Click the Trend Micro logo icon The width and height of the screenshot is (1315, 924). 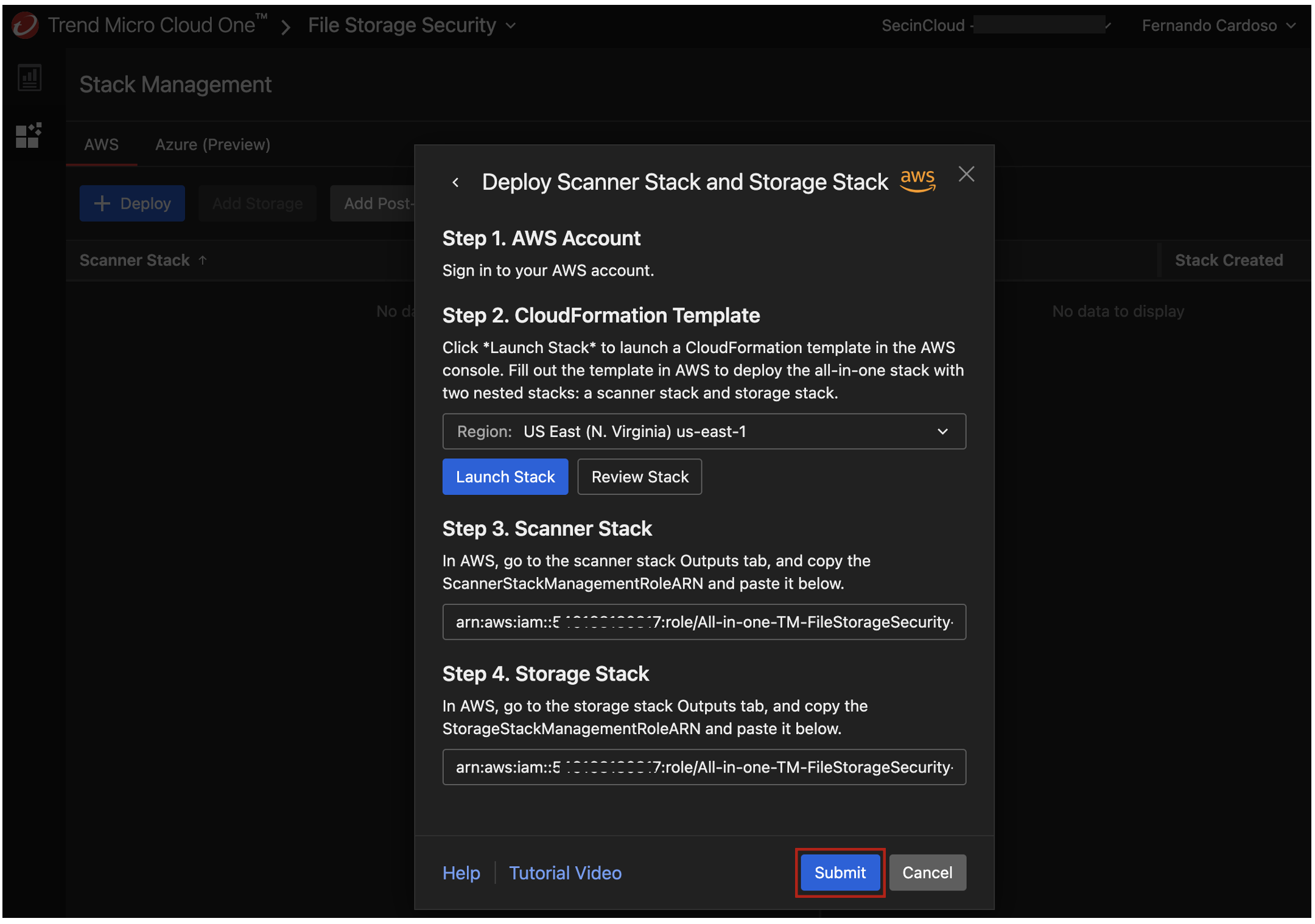click(x=25, y=25)
